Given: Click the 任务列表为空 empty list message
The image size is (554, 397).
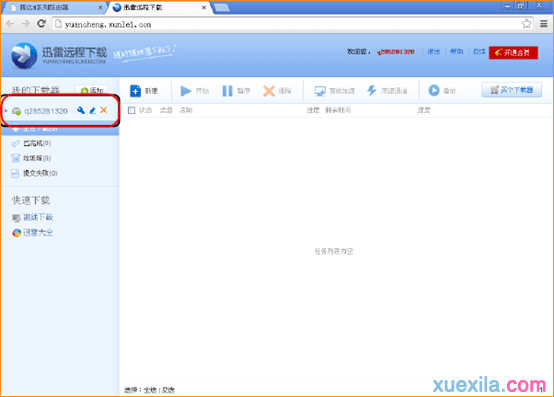Looking at the screenshot, I should point(334,251).
